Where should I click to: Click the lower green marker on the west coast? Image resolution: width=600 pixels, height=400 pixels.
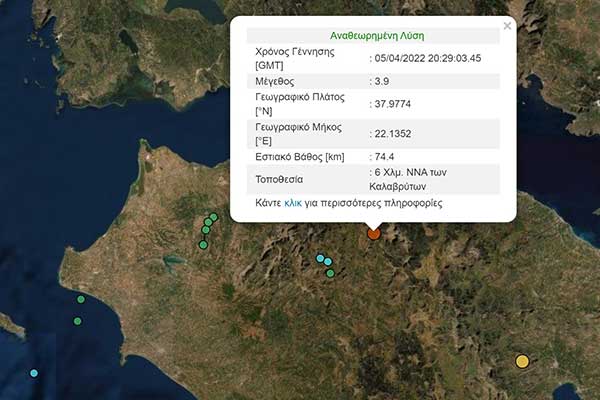pyautogui.click(x=77, y=321)
